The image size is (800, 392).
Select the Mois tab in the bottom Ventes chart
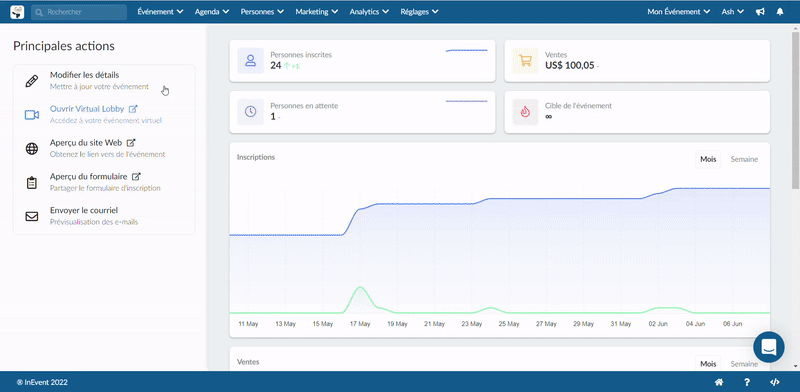coord(708,364)
